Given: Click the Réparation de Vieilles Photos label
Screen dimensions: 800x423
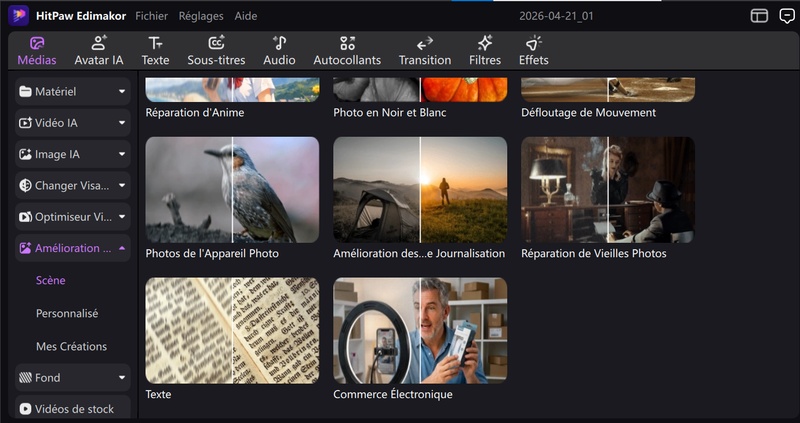Looking at the screenshot, I should (x=593, y=253).
